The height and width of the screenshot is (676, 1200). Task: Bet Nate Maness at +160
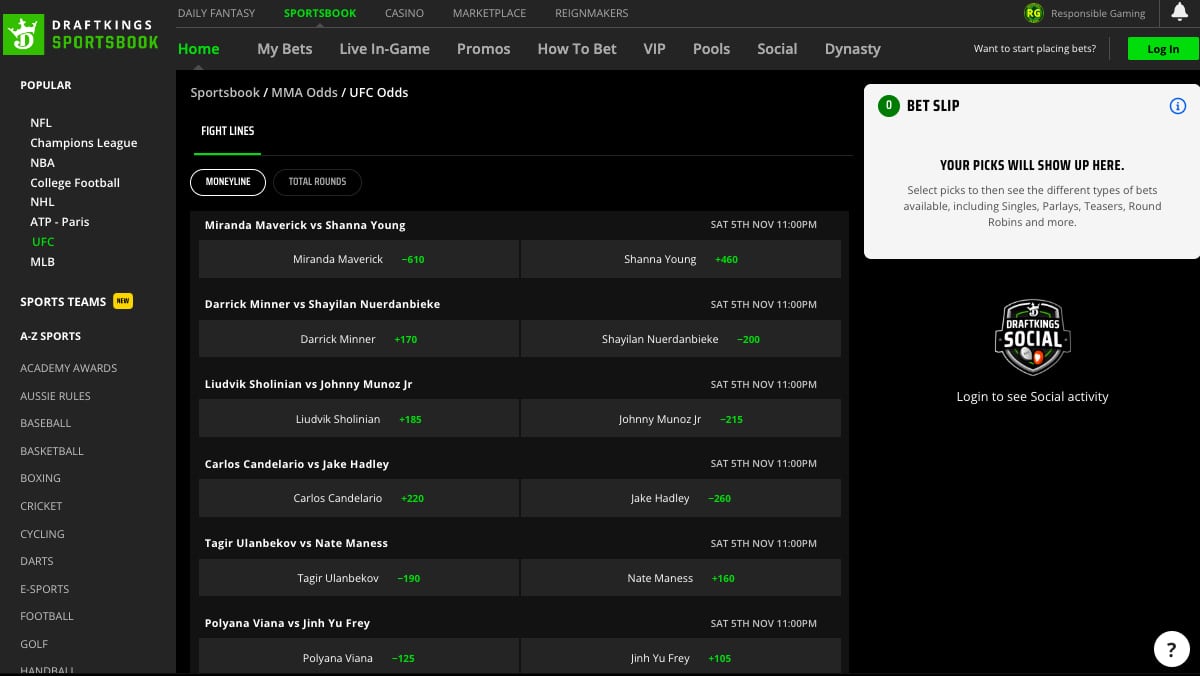click(x=681, y=578)
